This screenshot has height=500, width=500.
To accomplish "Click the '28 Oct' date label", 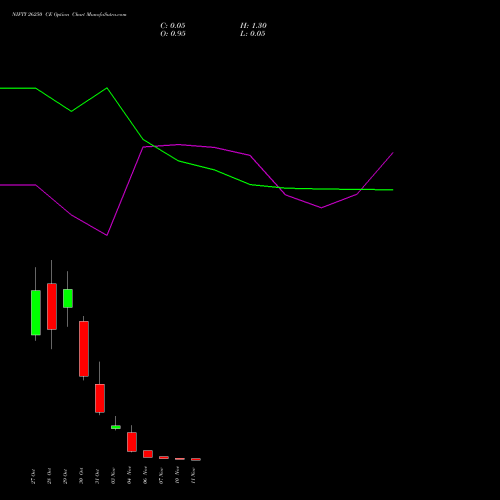I will click(x=49, y=476).
